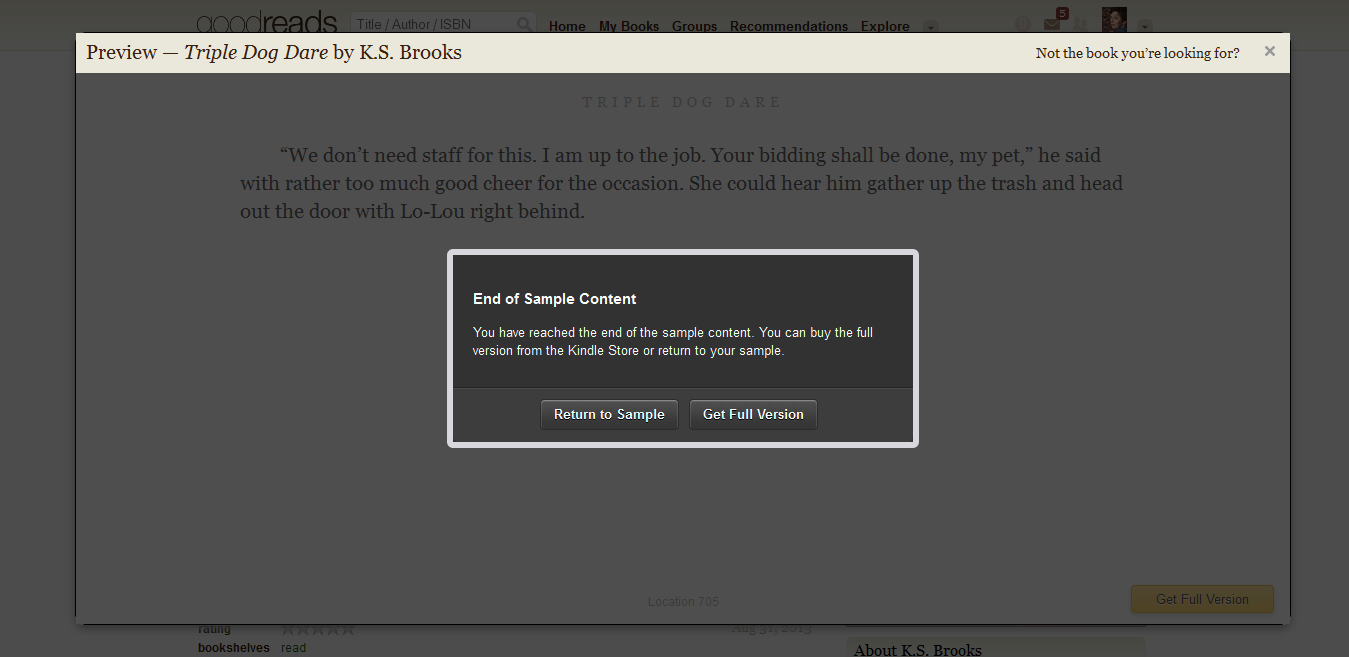Open the notifications icon left of the envelope
Viewport: 1349px width, 657px height.
pyautogui.click(x=1022, y=24)
